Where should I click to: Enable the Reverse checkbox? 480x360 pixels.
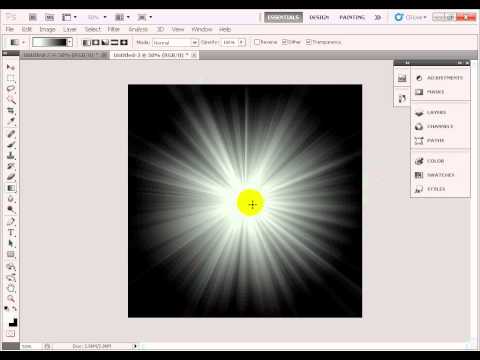257,42
